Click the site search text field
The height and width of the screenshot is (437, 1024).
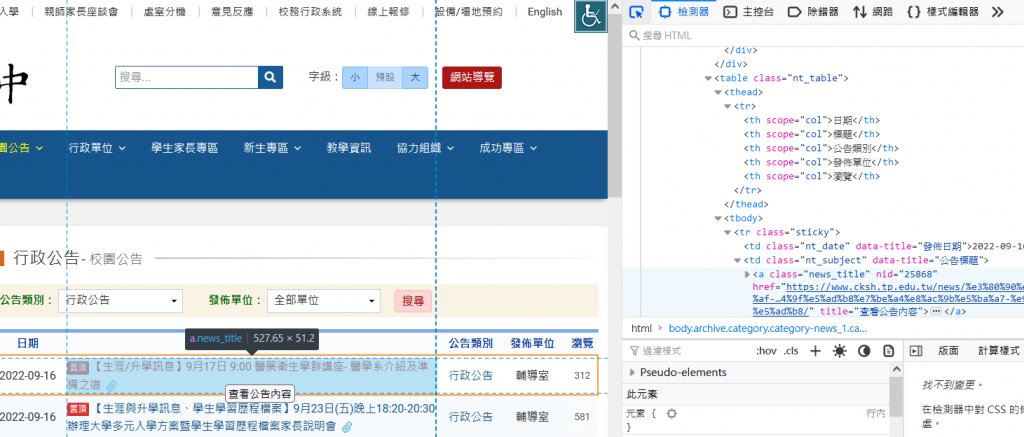click(x=187, y=78)
